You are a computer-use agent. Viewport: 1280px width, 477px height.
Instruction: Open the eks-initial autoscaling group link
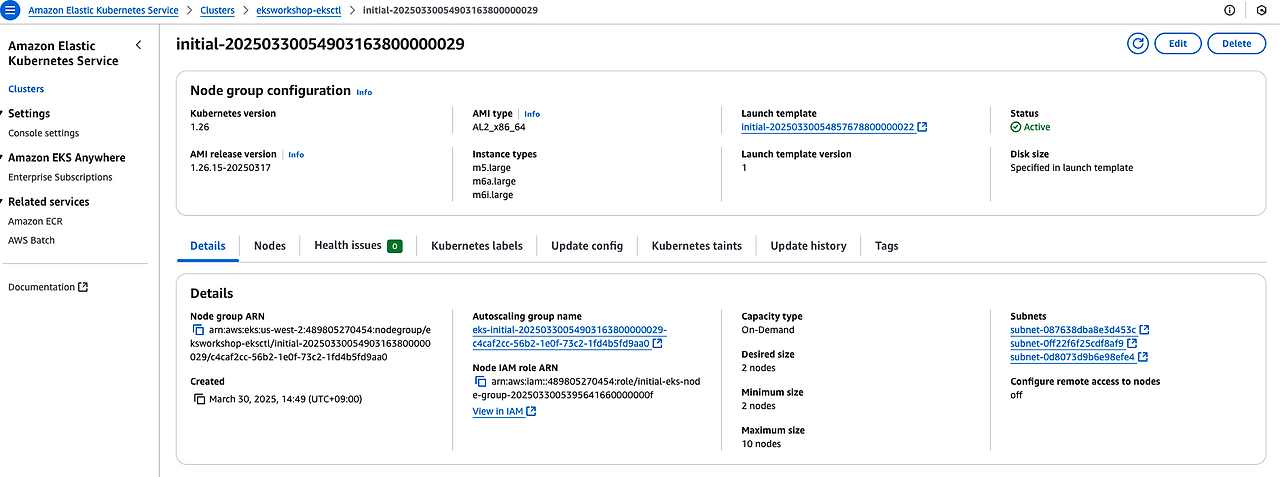click(x=570, y=336)
